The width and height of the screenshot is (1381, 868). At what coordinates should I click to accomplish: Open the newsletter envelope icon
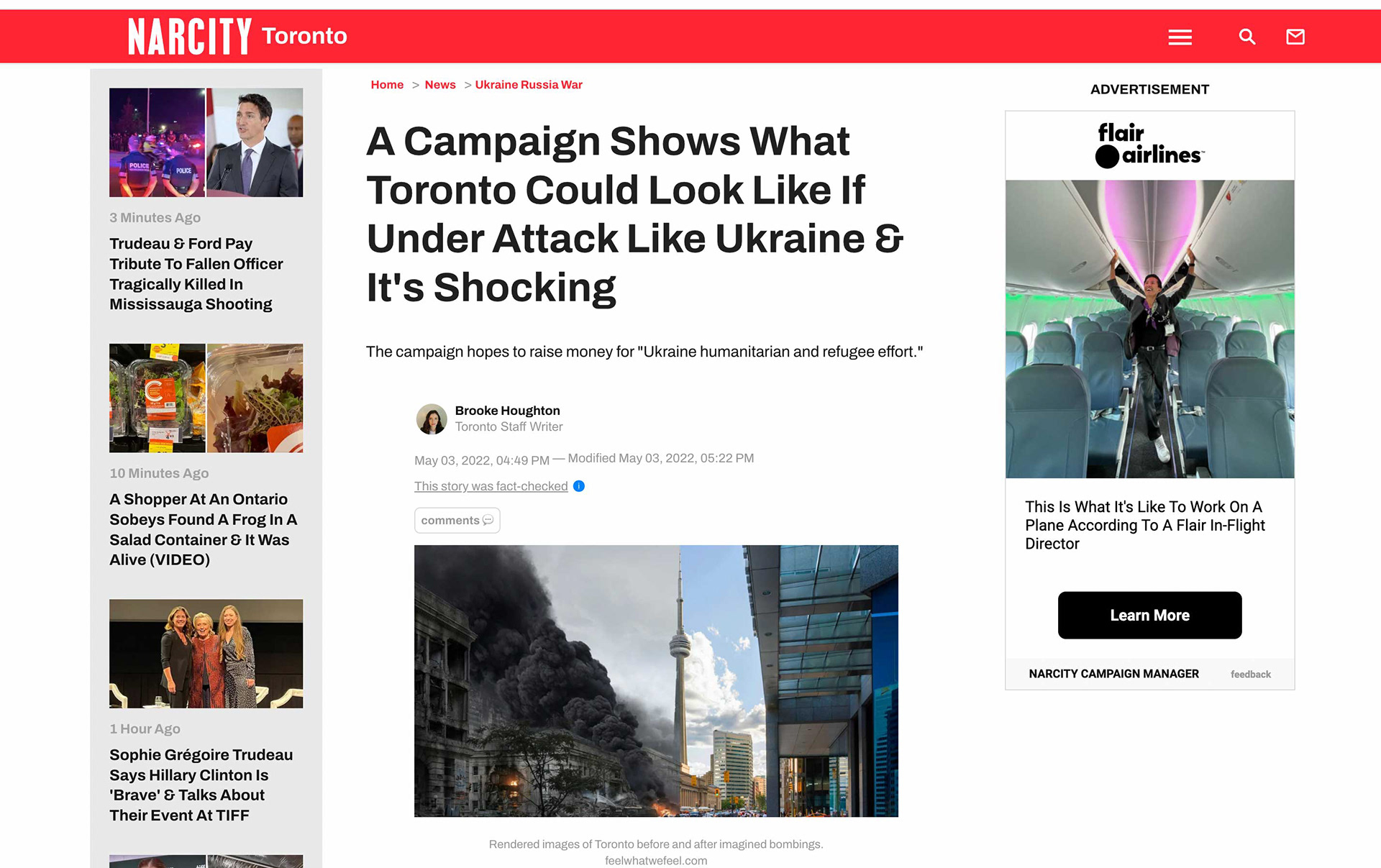1295,37
